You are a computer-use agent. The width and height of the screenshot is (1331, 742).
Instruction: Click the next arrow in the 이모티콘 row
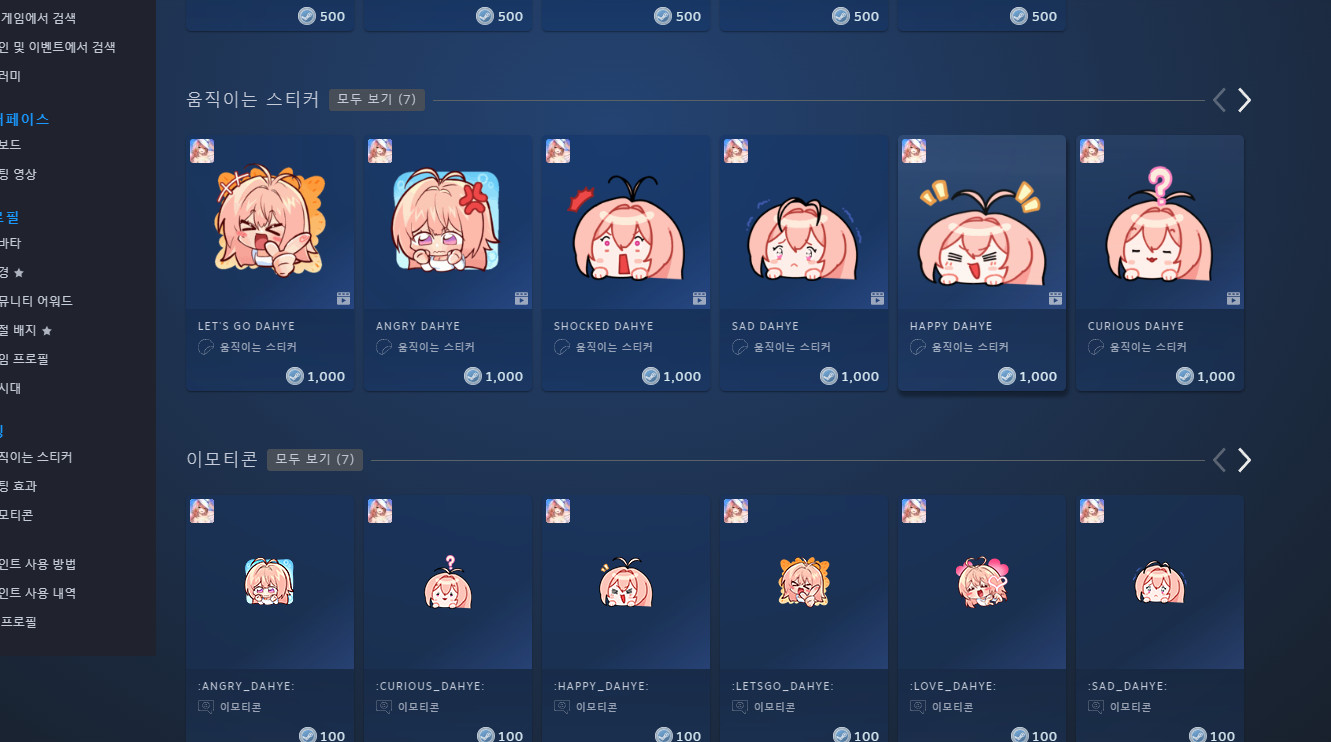[1244, 460]
